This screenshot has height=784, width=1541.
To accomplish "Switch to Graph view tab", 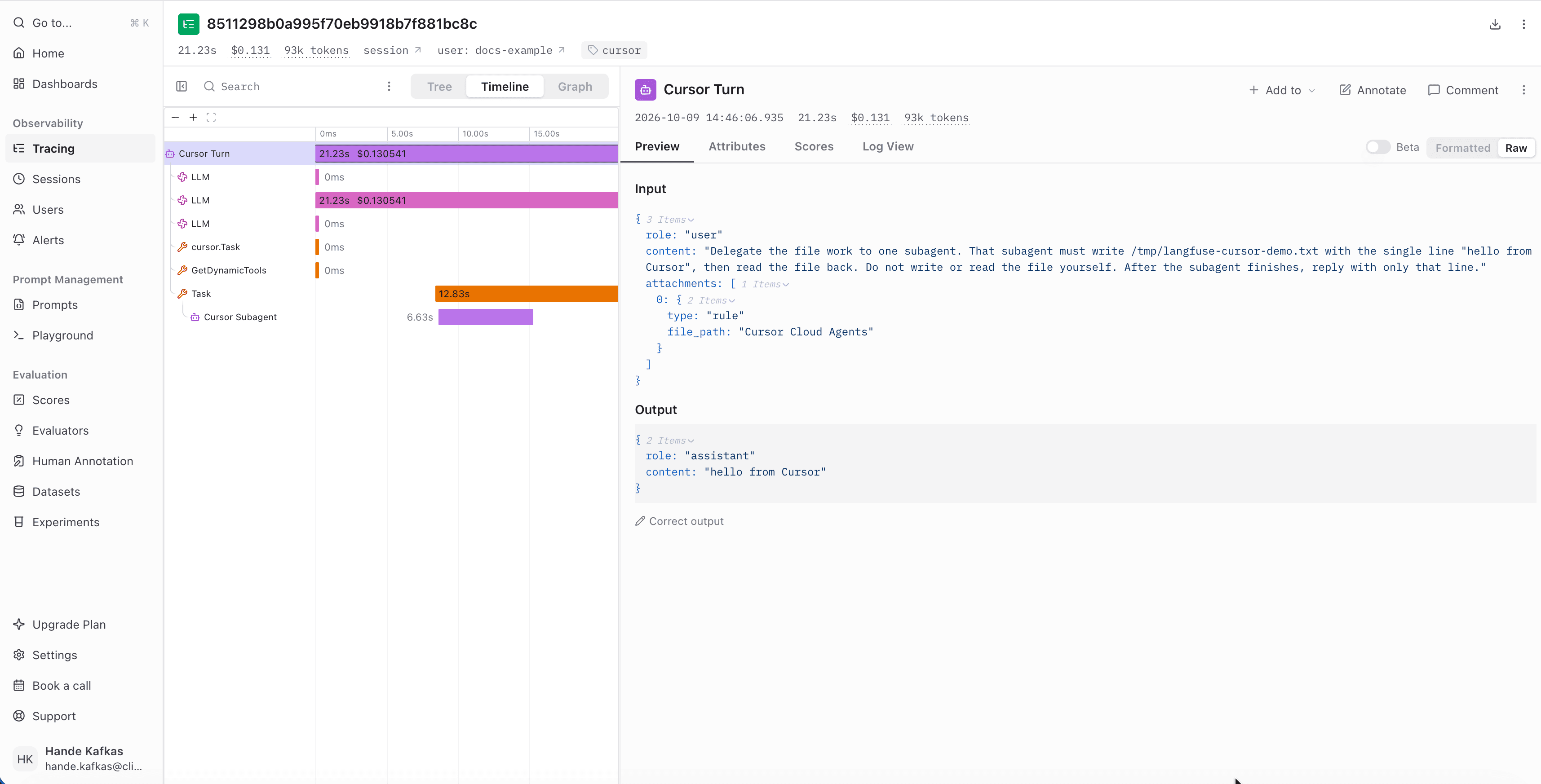I will pyautogui.click(x=575, y=86).
